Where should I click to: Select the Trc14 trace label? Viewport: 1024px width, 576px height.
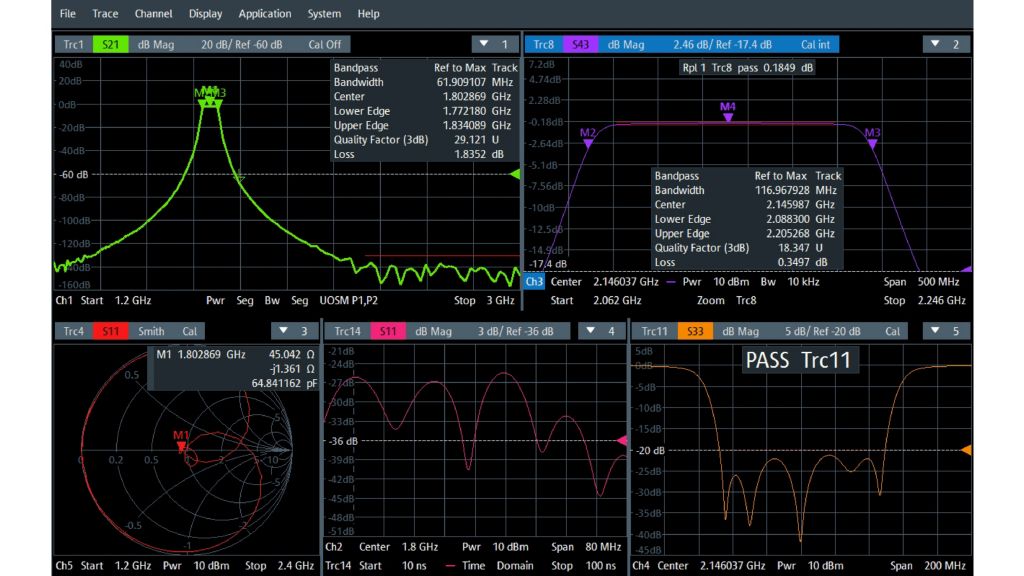tap(347, 331)
